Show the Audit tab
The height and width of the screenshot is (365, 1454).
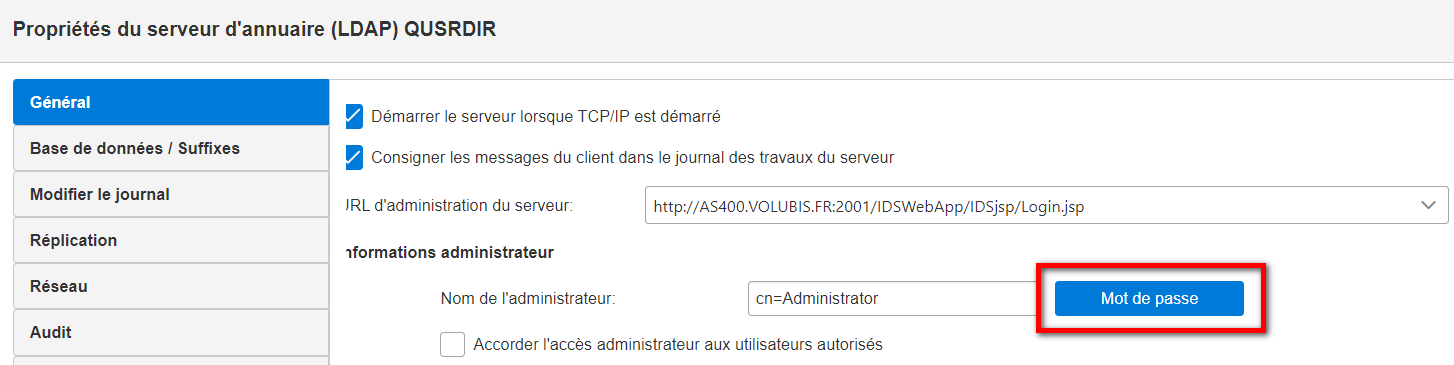[171, 332]
